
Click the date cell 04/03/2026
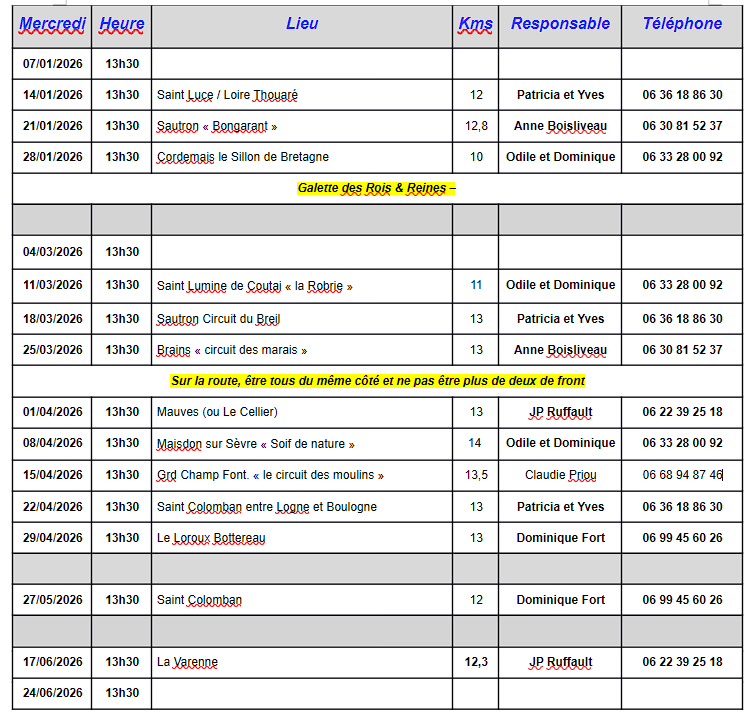53,252
